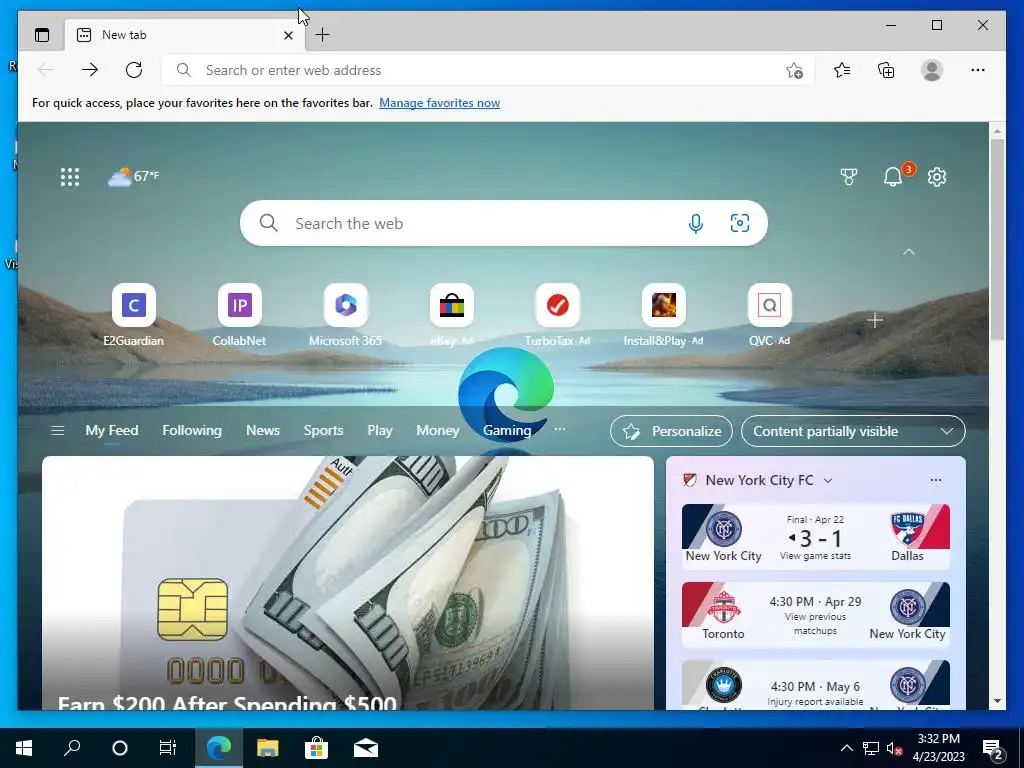
Task: Click the address bar input
Action: click(488, 70)
